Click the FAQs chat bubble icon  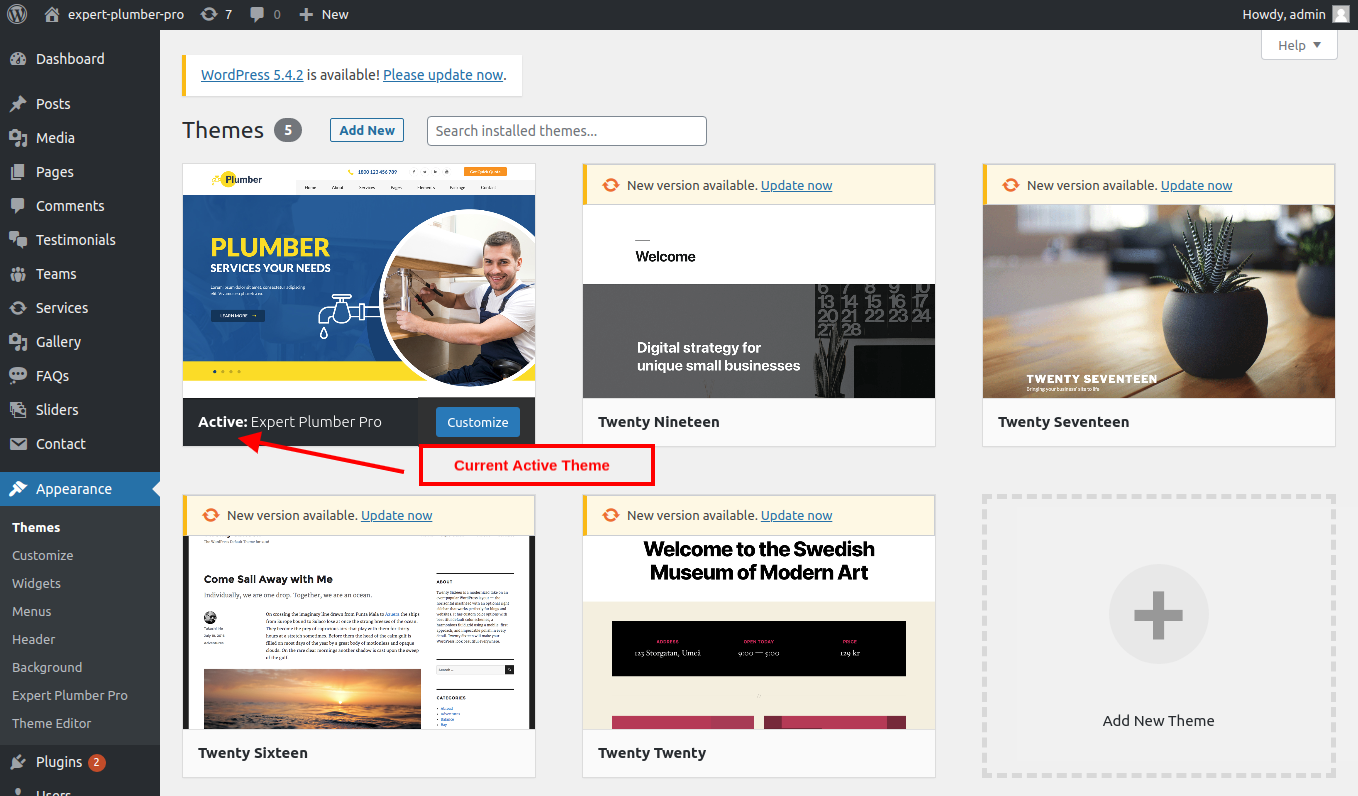point(18,376)
